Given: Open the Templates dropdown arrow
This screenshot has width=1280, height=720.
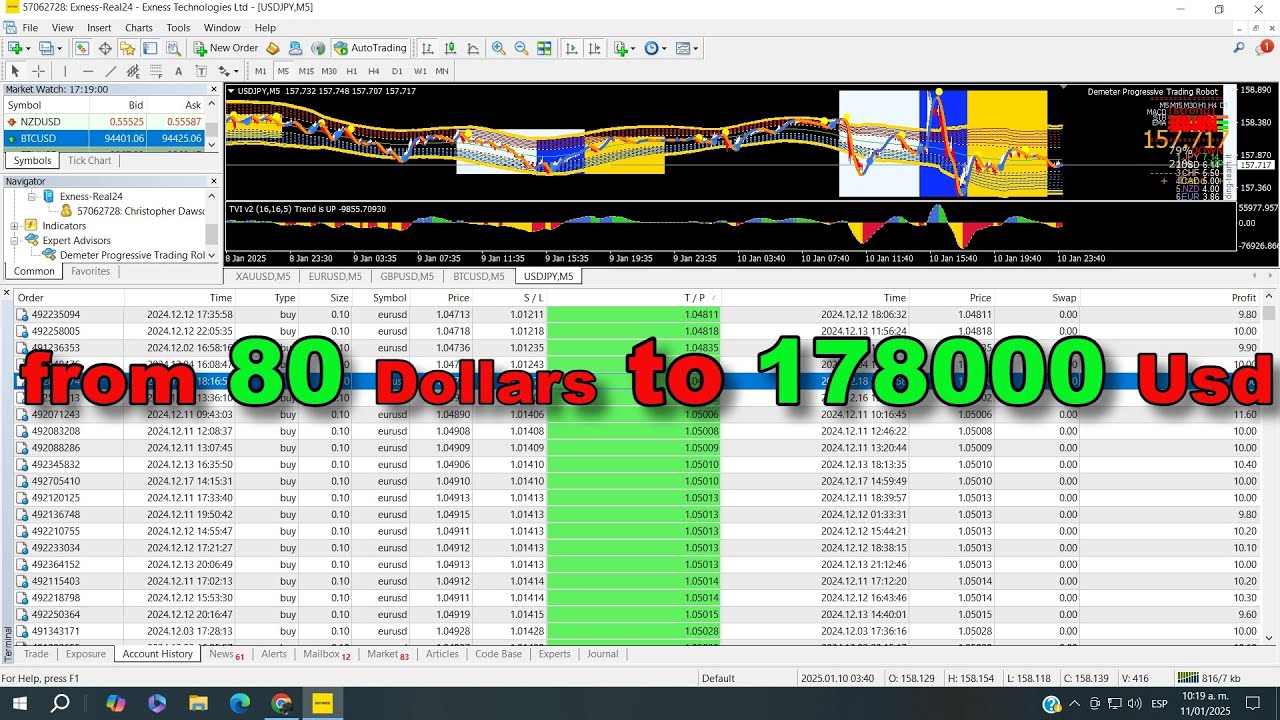Looking at the screenshot, I should (695, 48).
